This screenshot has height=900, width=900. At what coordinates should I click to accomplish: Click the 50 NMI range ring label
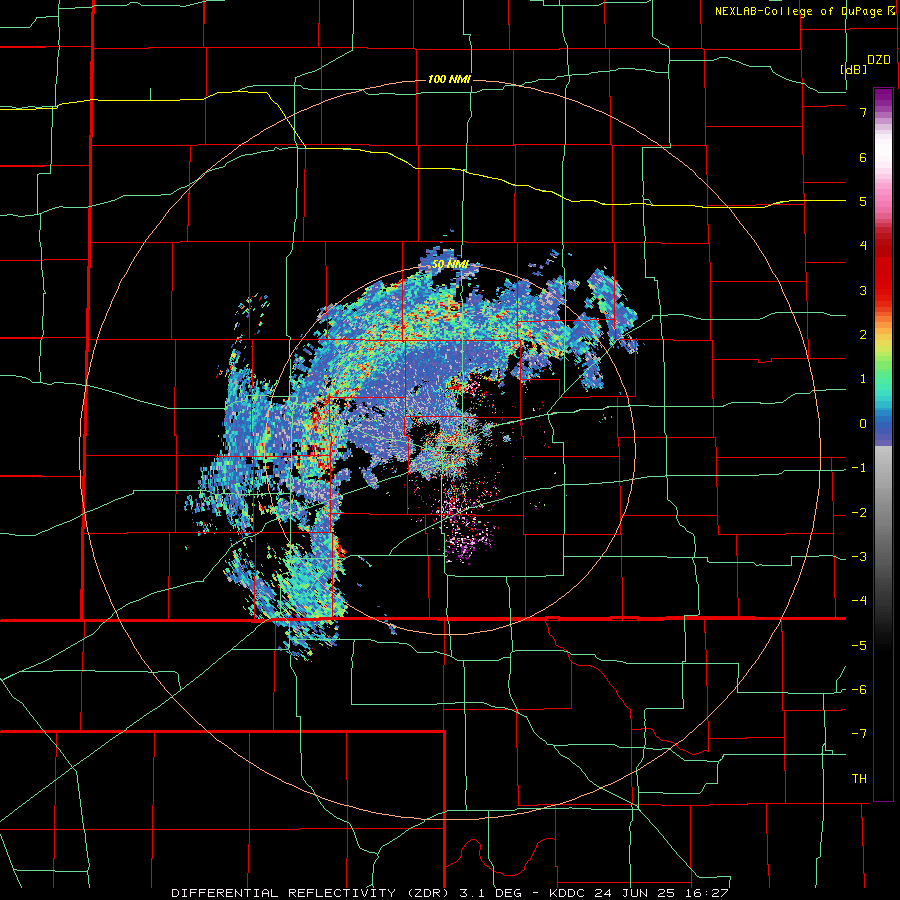click(450, 264)
